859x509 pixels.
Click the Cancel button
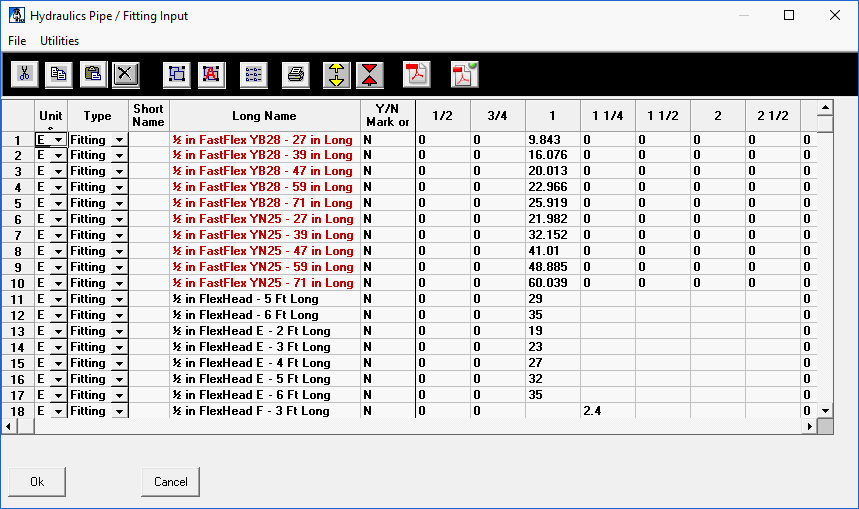(170, 482)
